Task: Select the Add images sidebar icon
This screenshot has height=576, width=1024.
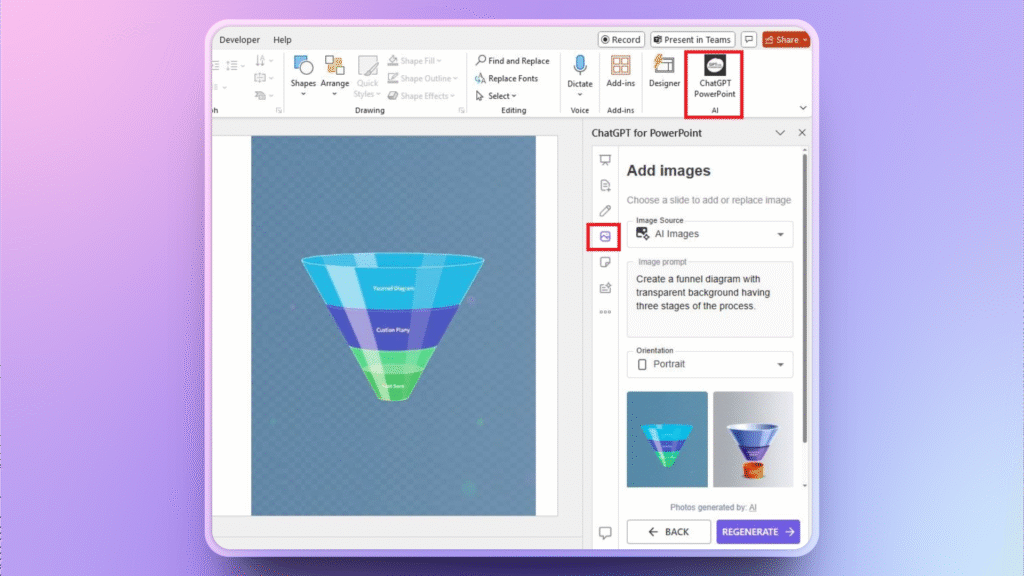Action: (x=604, y=237)
